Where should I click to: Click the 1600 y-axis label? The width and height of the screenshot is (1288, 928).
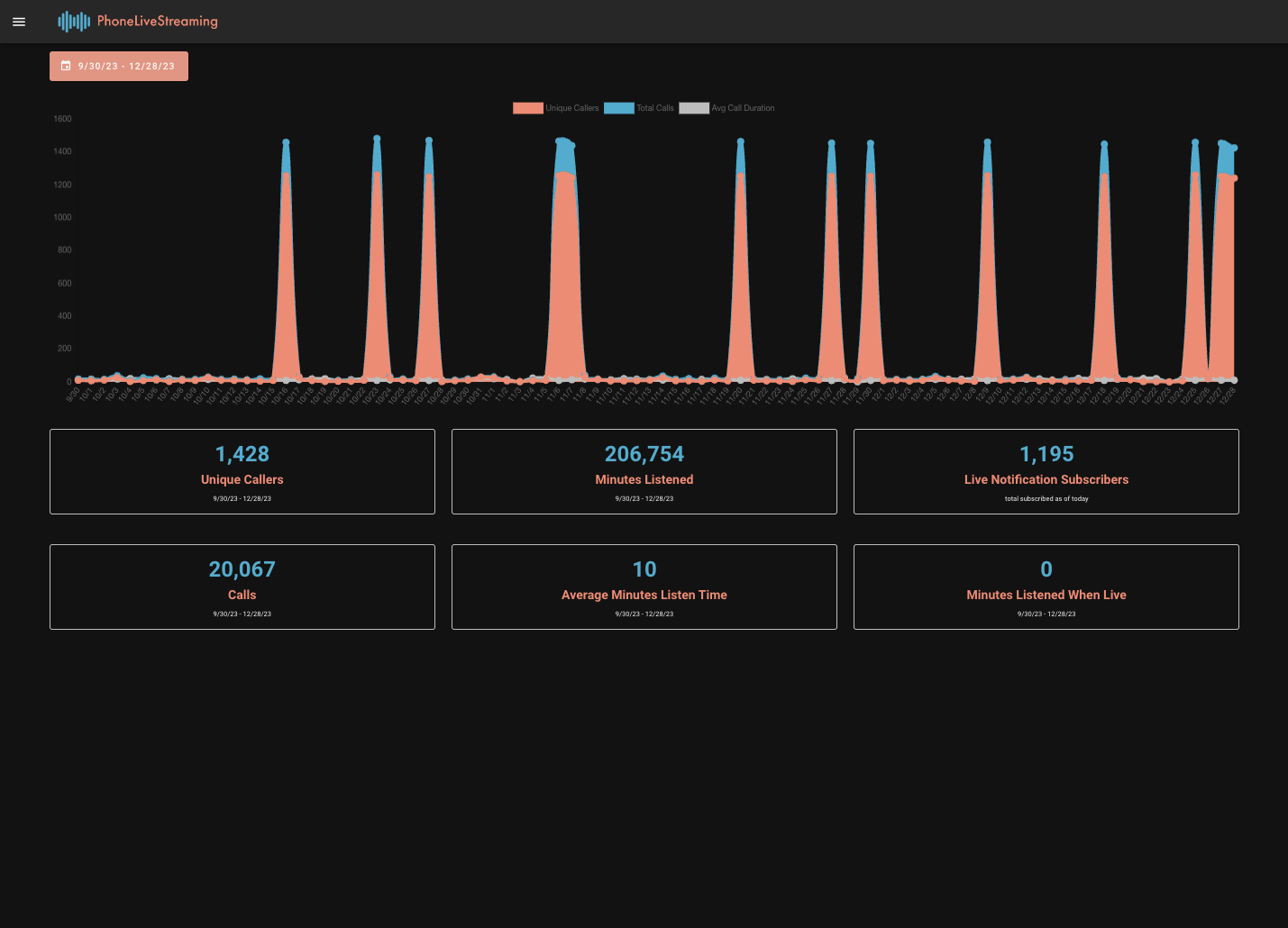tap(62, 119)
